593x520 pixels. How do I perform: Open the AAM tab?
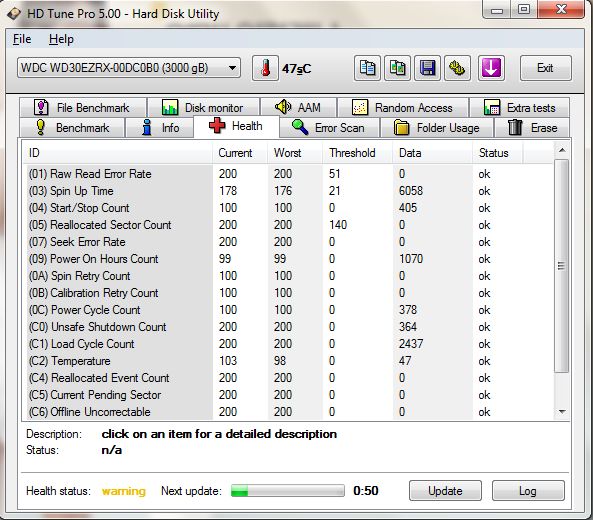click(299, 107)
